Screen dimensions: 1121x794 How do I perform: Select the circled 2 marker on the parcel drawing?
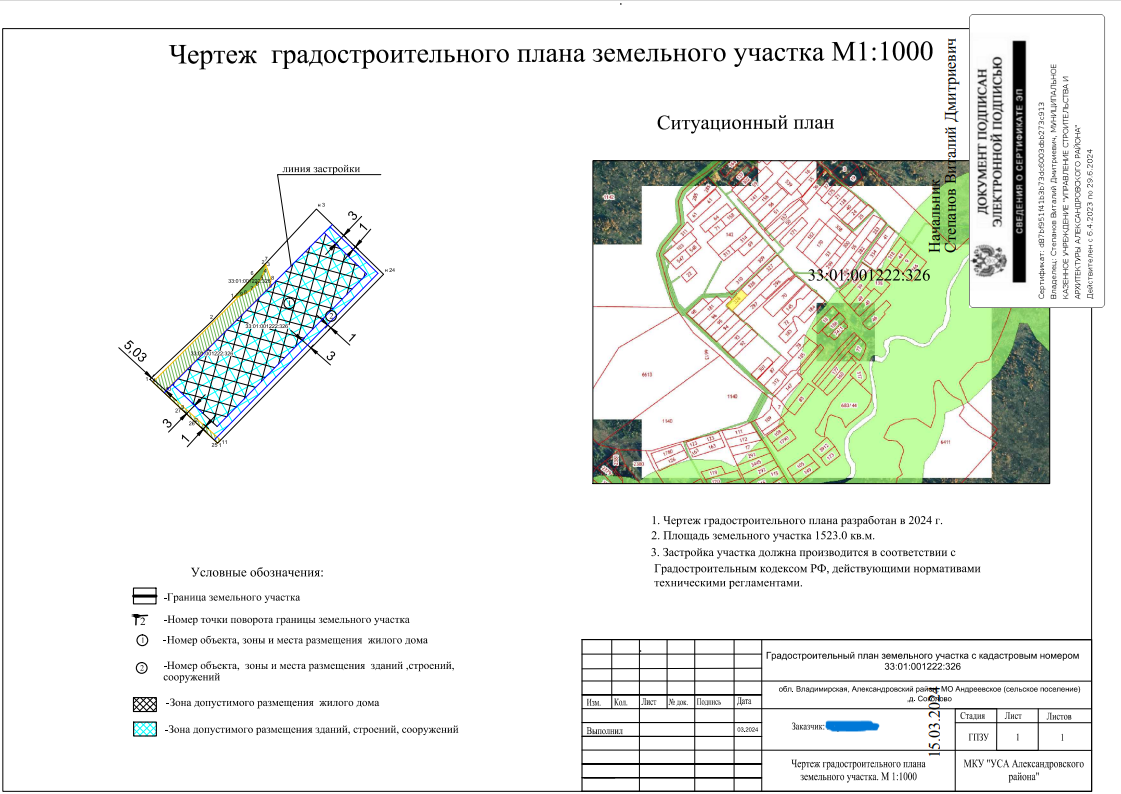tap(331, 316)
